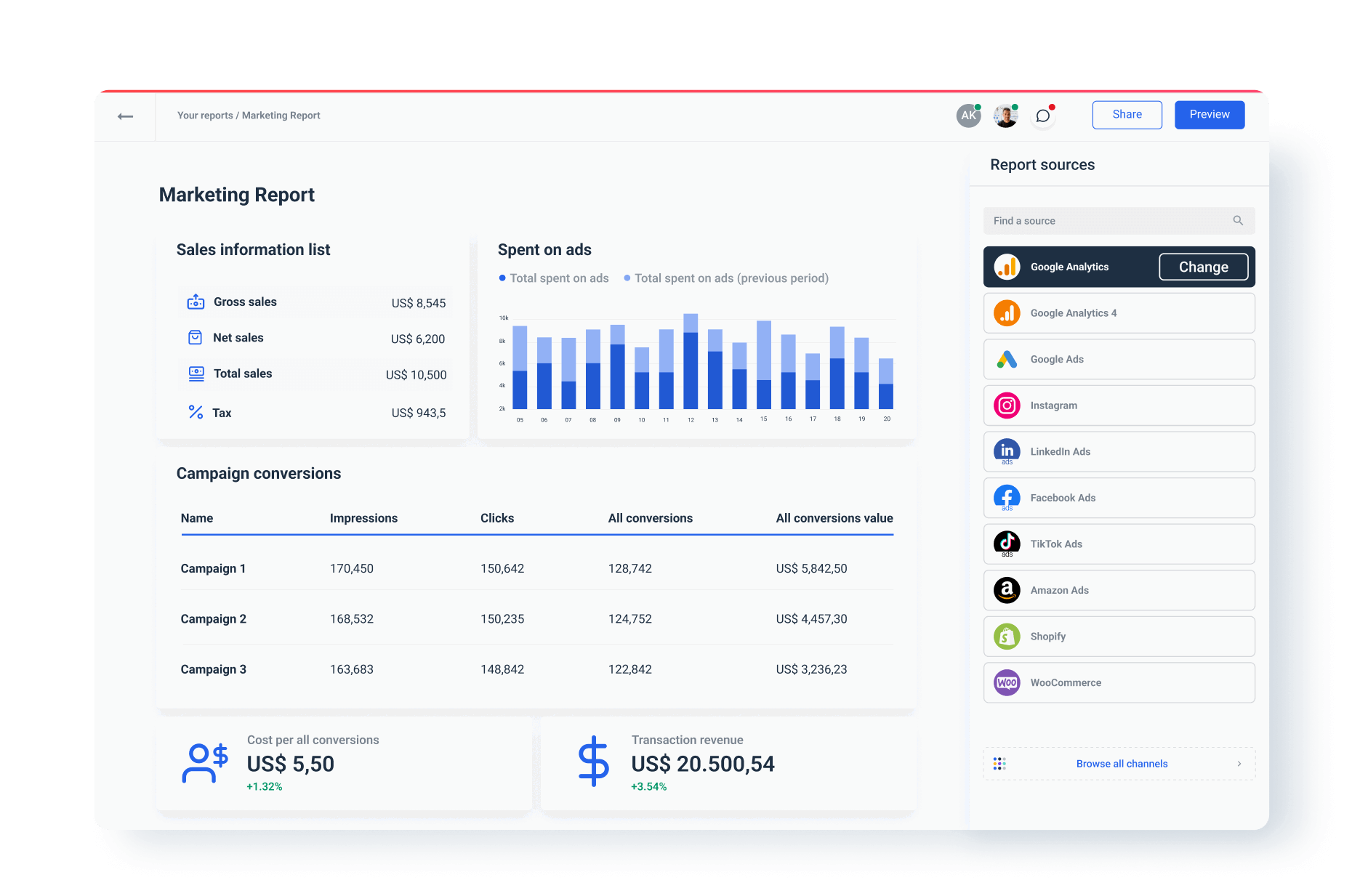Open the notification chat bubble icon
This screenshot has width=1352, height=896.
(x=1043, y=115)
